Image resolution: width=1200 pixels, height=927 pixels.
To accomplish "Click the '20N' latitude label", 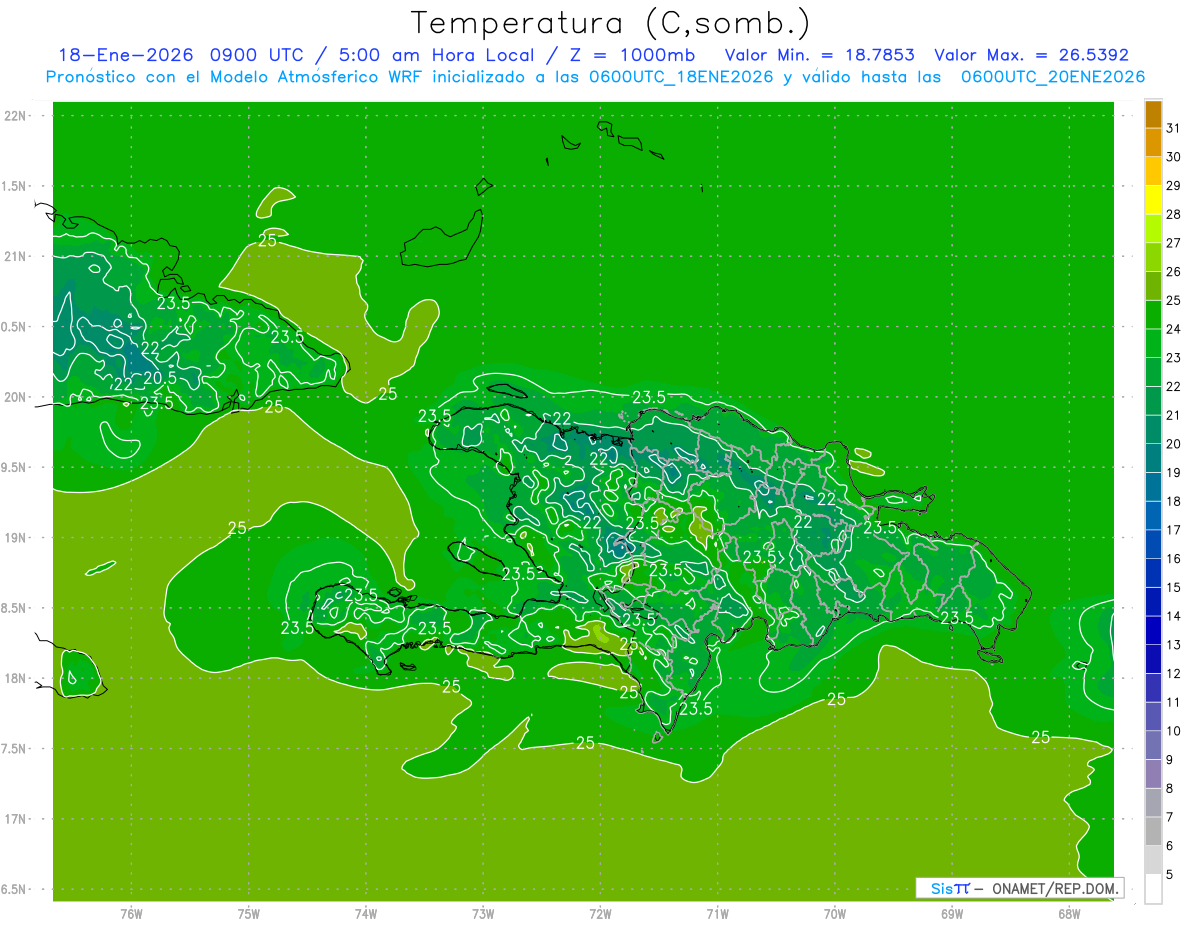I will [15, 397].
